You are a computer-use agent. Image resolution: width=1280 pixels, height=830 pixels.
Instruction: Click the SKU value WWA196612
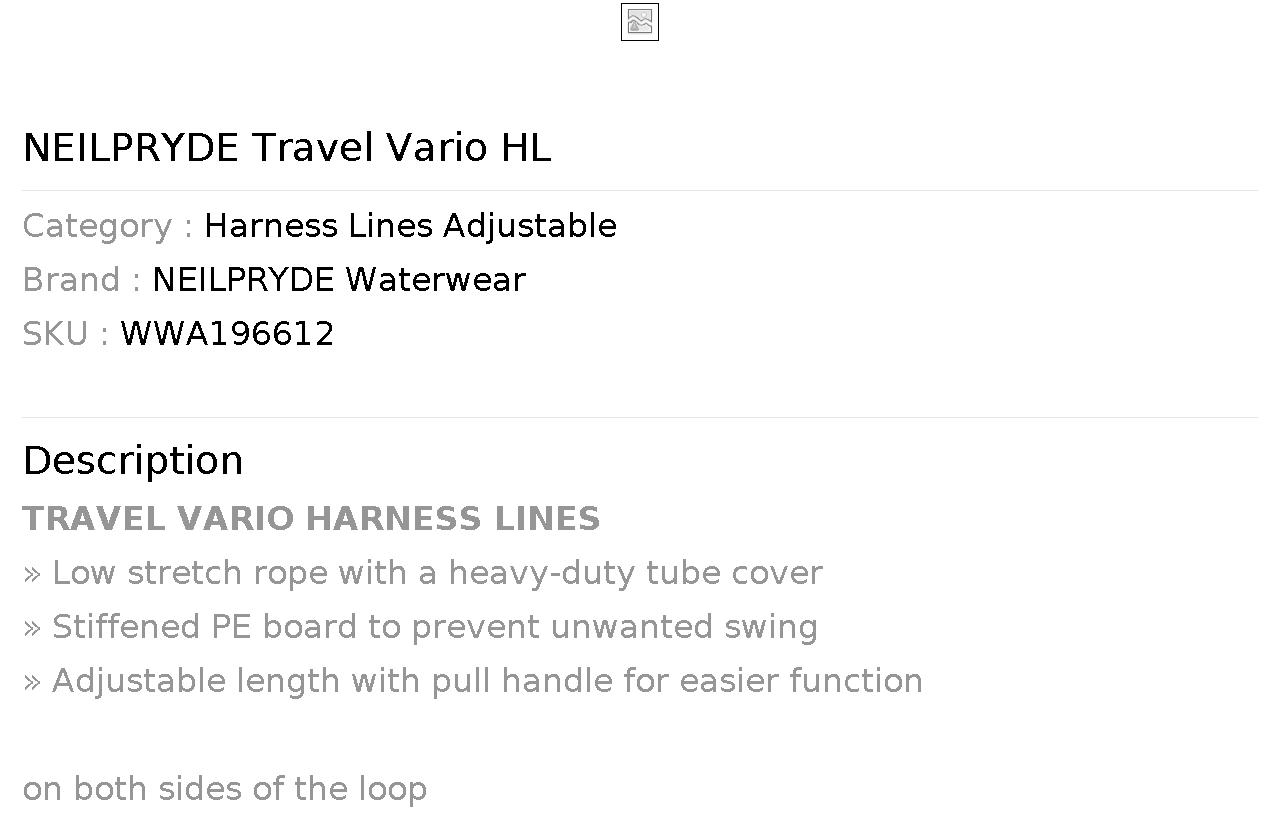(x=227, y=334)
